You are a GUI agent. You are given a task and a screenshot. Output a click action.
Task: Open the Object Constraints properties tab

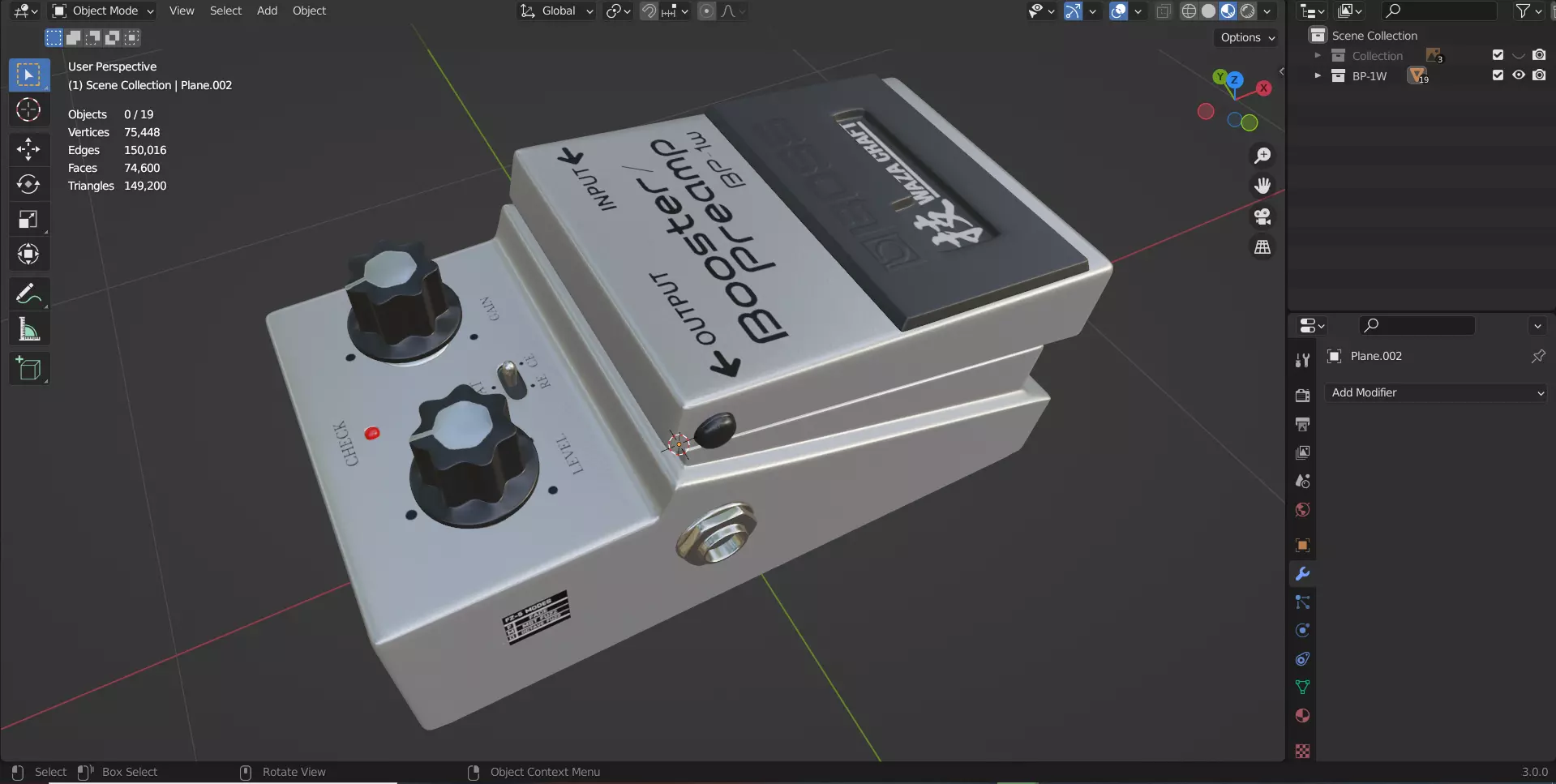tap(1302, 658)
